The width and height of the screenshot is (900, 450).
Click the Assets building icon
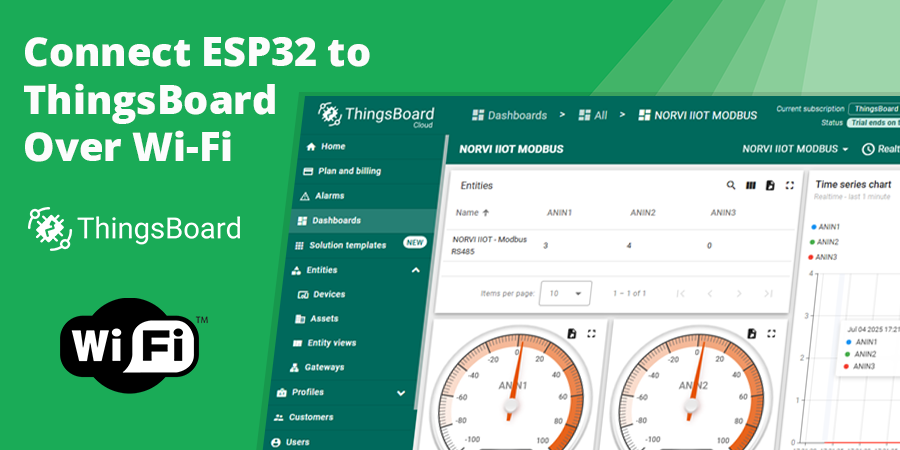(300, 319)
